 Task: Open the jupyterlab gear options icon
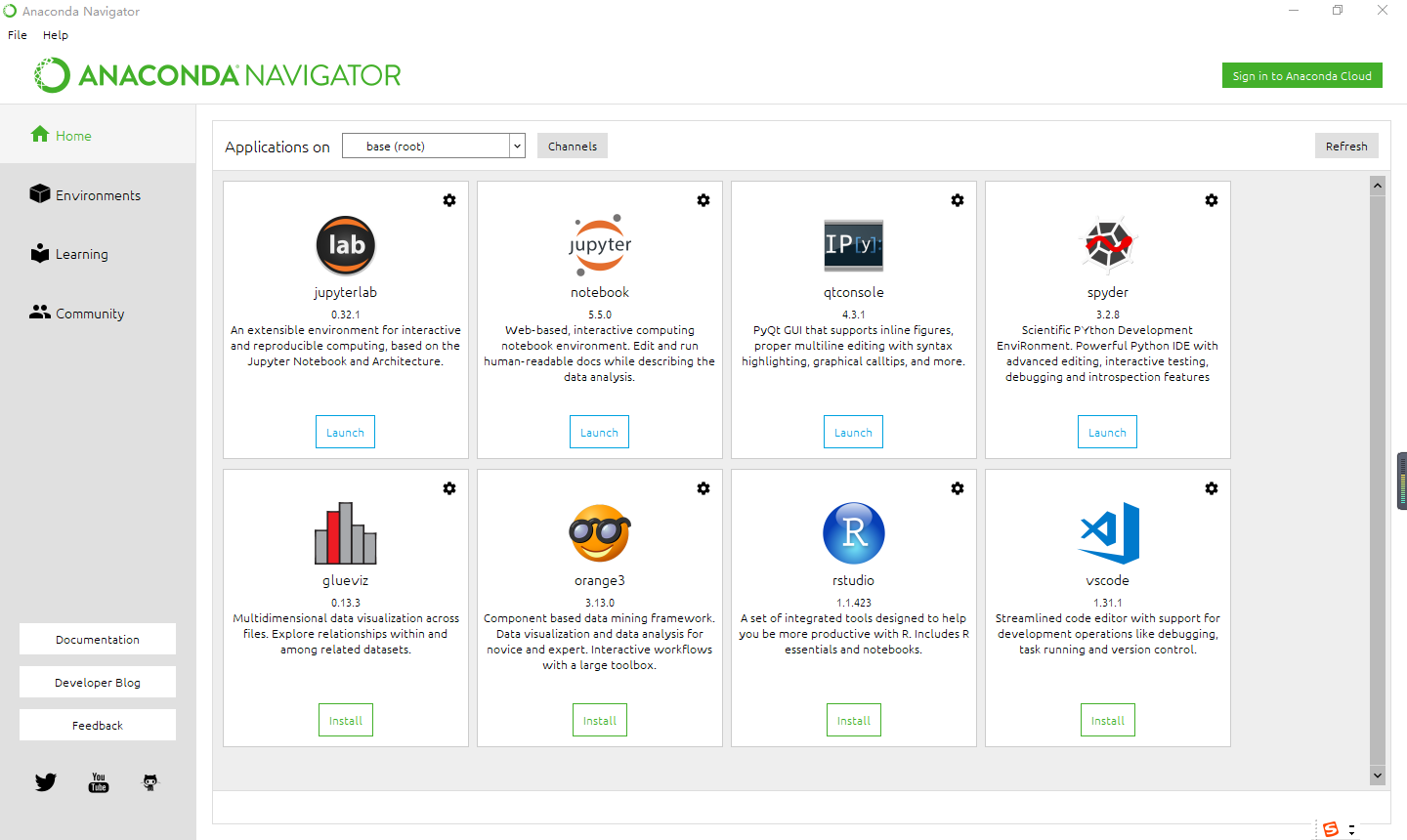point(449,200)
